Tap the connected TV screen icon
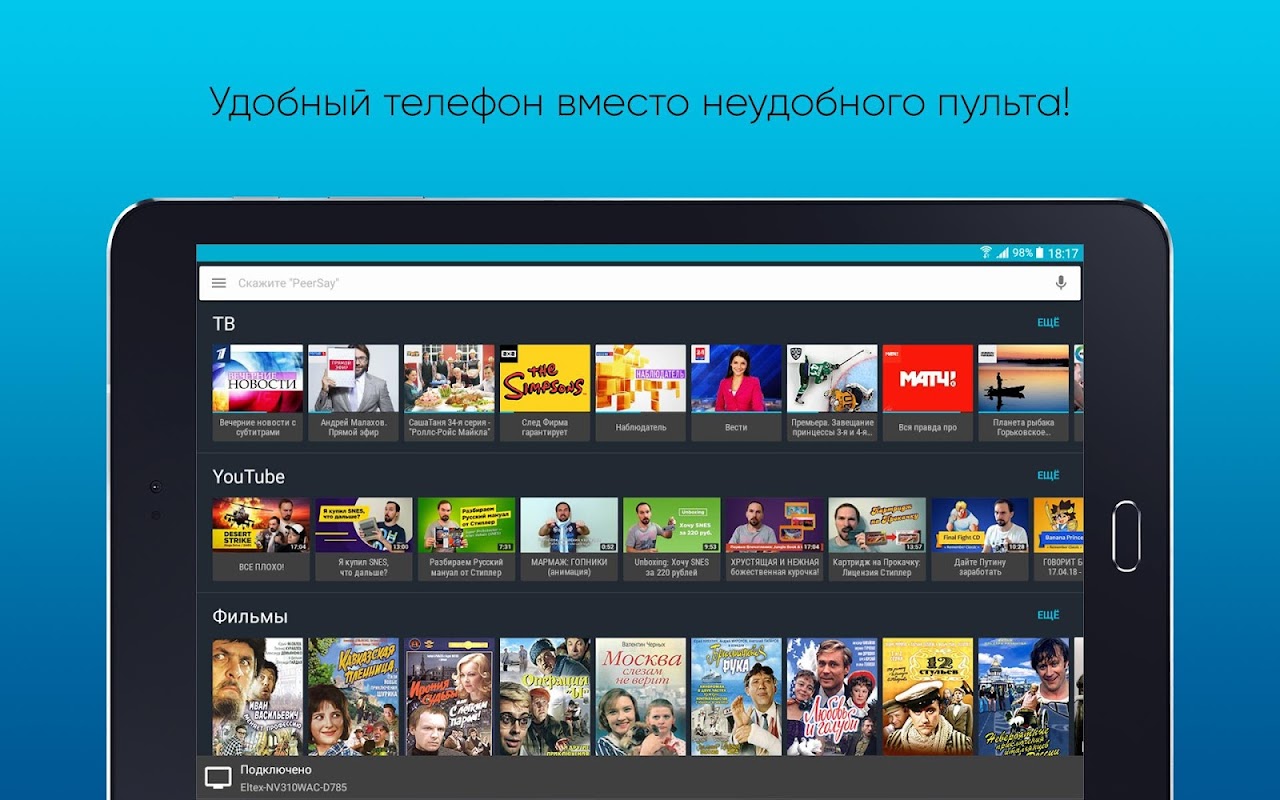The height and width of the screenshot is (800, 1280). pyautogui.click(x=218, y=778)
